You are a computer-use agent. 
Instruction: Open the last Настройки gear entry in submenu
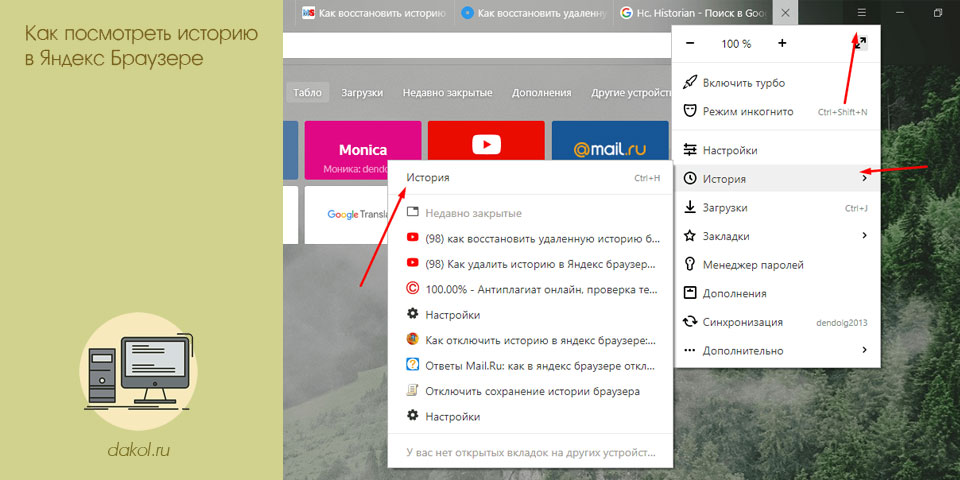[x=531, y=417]
